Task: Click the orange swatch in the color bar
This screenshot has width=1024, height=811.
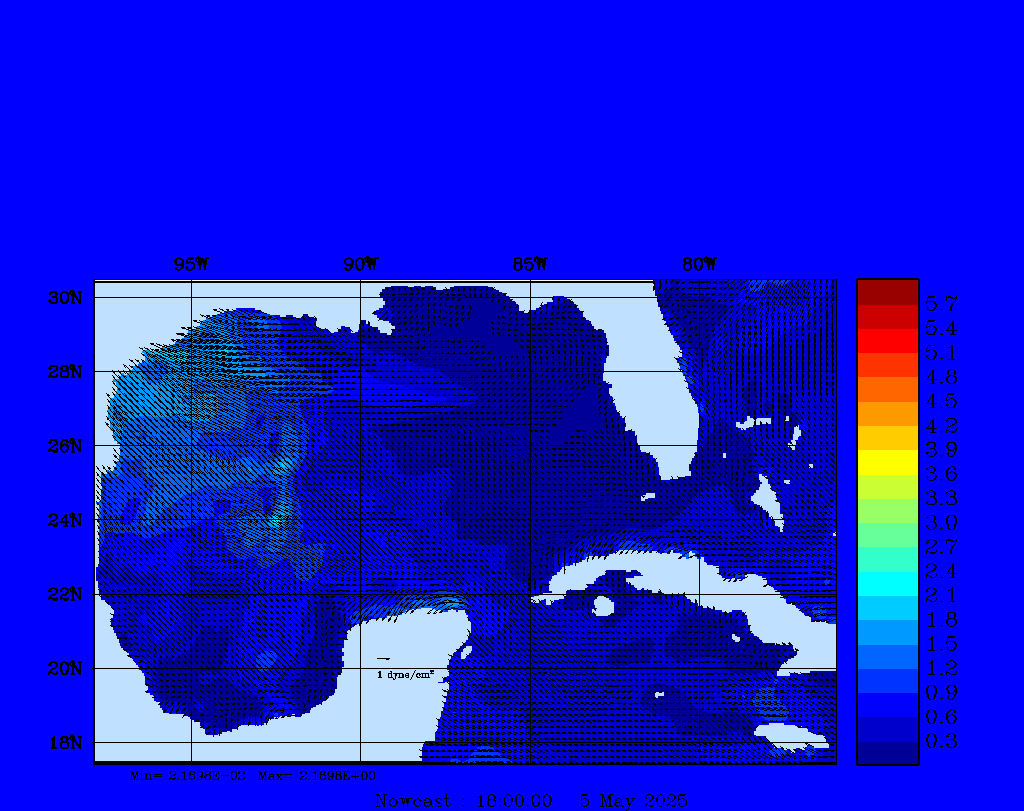Action: [887, 389]
